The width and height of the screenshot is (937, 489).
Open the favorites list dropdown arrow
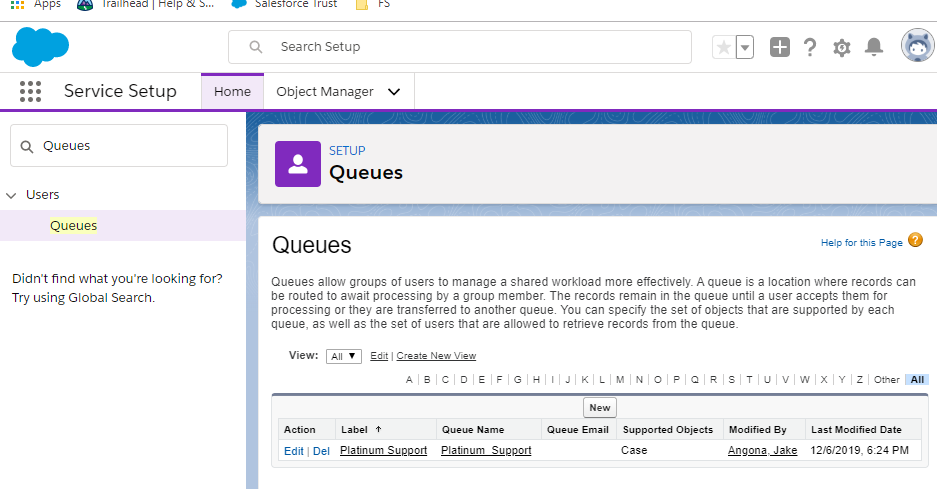[745, 47]
